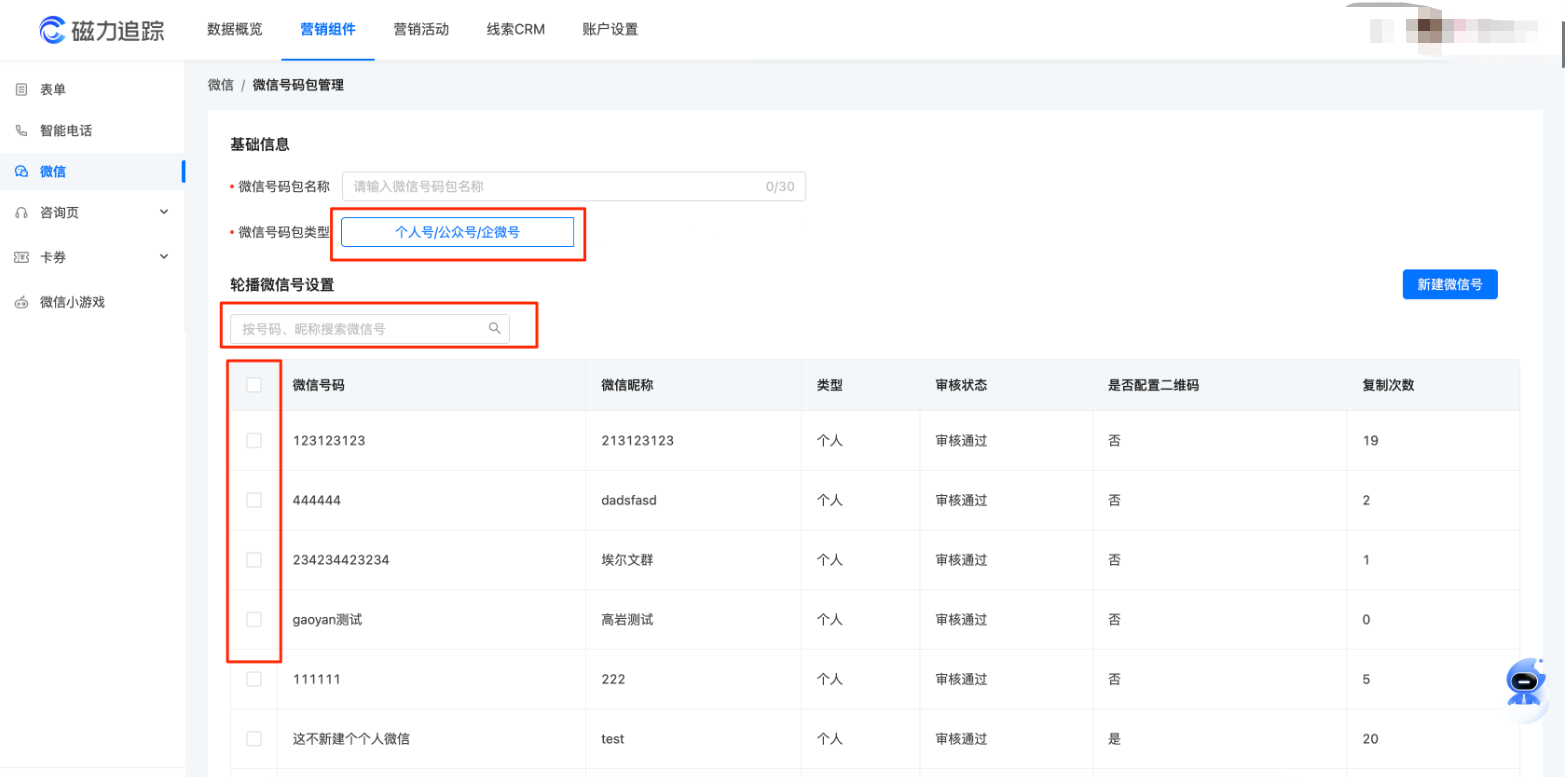Toggle the select-all checkbox in table header
The image size is (1565, 777).
pyautogui.click(x=254, y=385)
